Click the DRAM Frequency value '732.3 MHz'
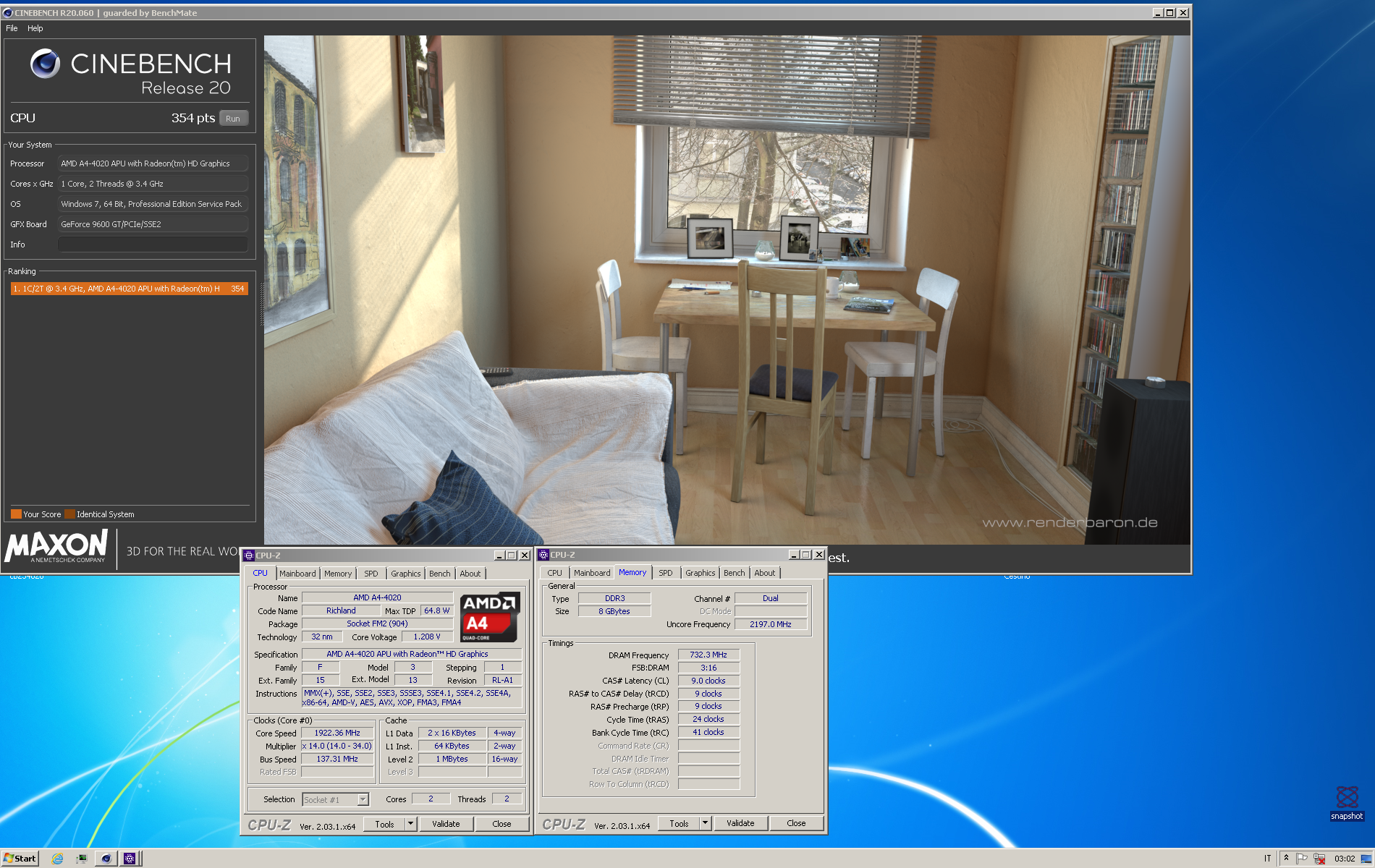 click(708, 655)
